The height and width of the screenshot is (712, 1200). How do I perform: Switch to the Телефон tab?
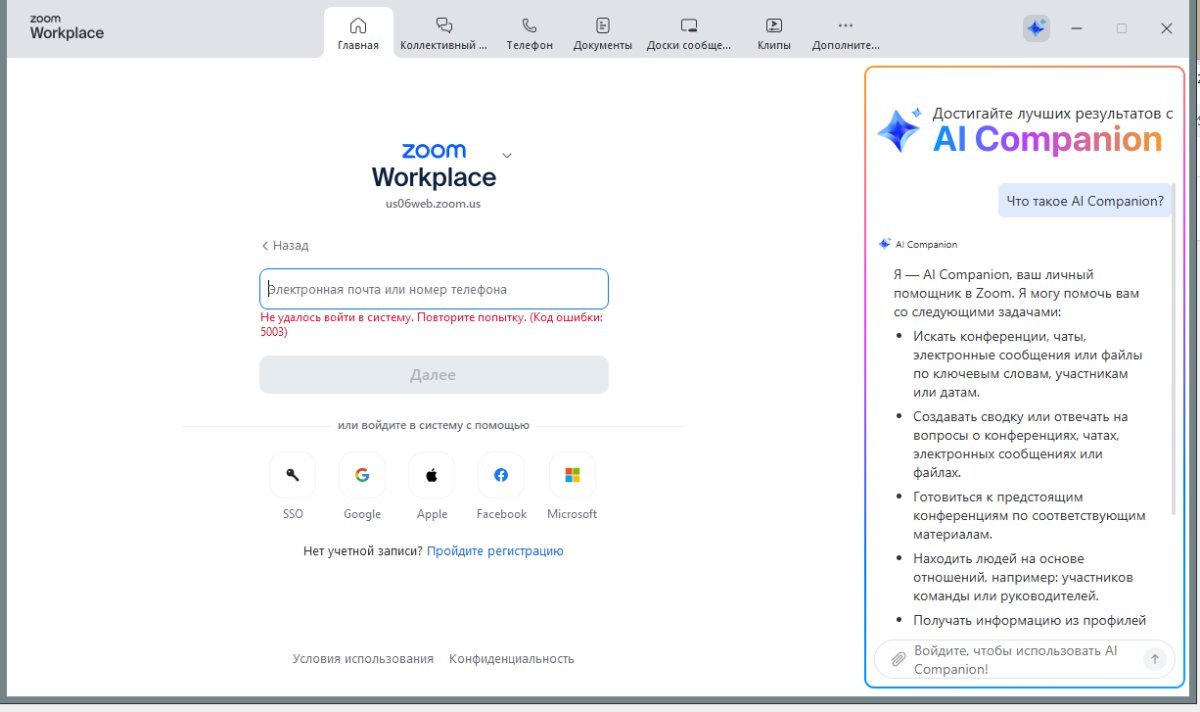(529, 33)
